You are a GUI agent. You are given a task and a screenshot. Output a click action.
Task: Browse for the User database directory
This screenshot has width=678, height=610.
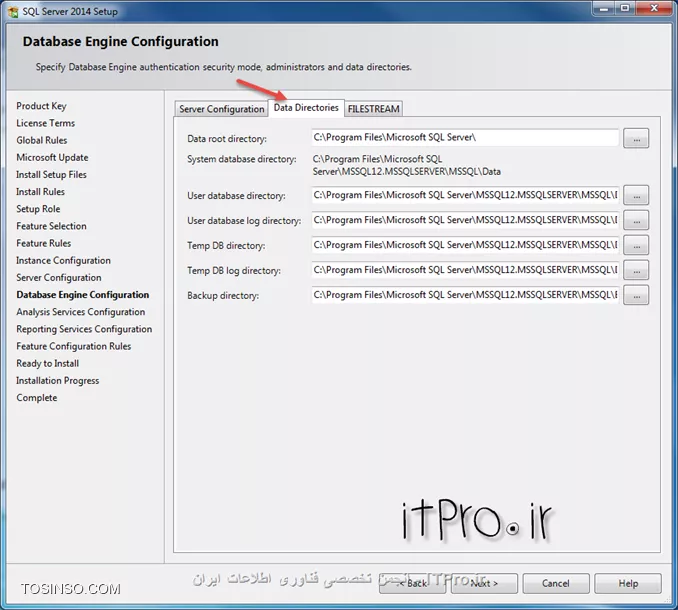(636, 195)
